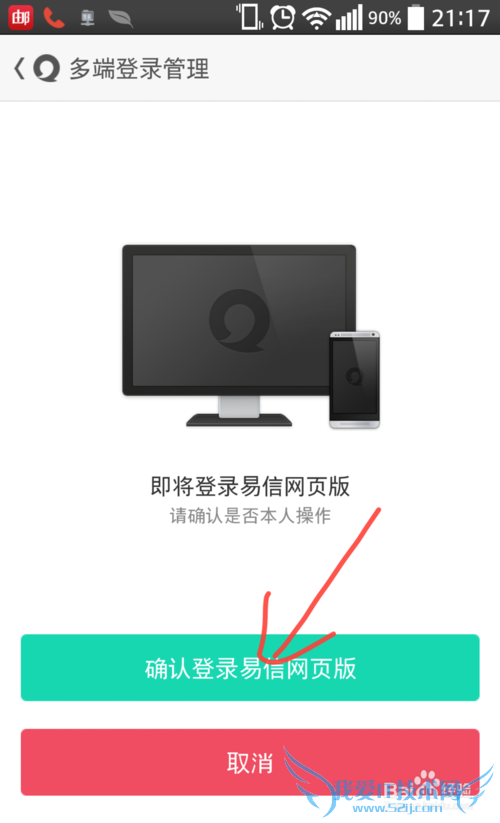
Task: Tap the 多端登录管理 title text
Action: click(x=140, y=69)
